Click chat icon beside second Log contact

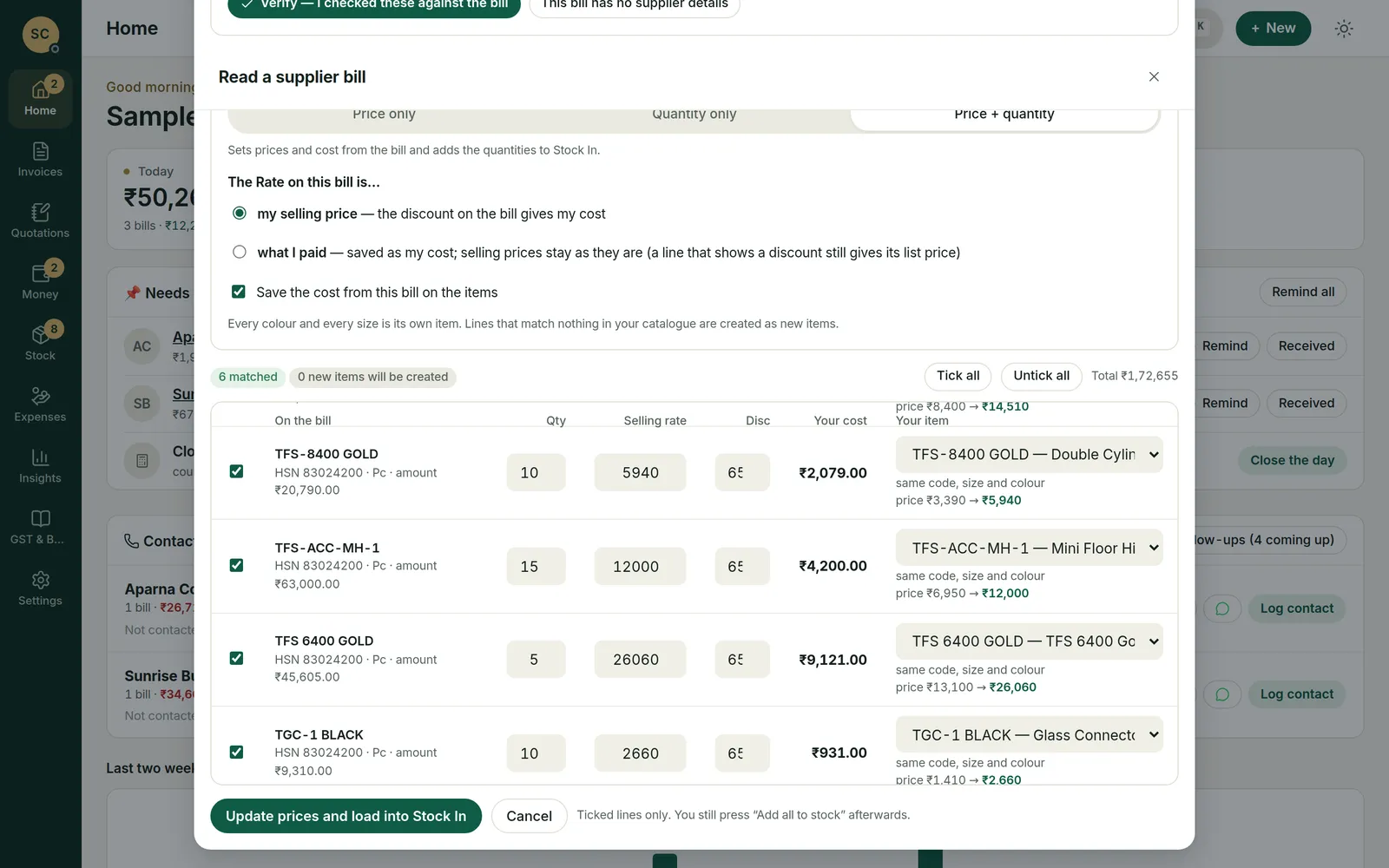pyautogui.click(x=1222, y=694)
